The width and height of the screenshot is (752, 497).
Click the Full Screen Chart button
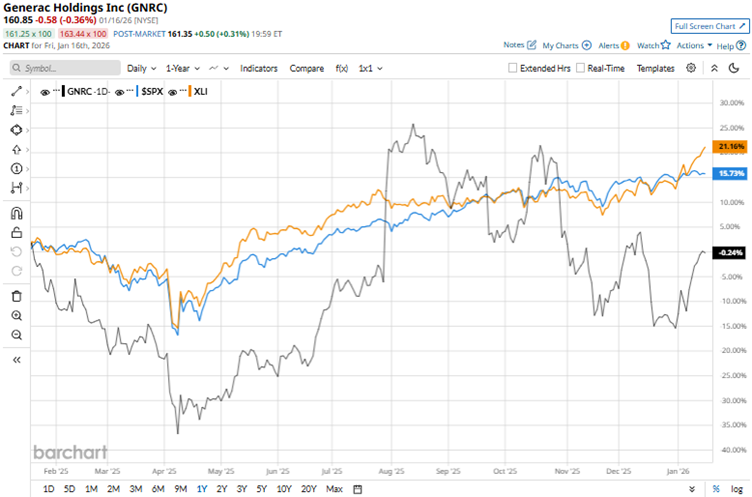click(709, 26)
